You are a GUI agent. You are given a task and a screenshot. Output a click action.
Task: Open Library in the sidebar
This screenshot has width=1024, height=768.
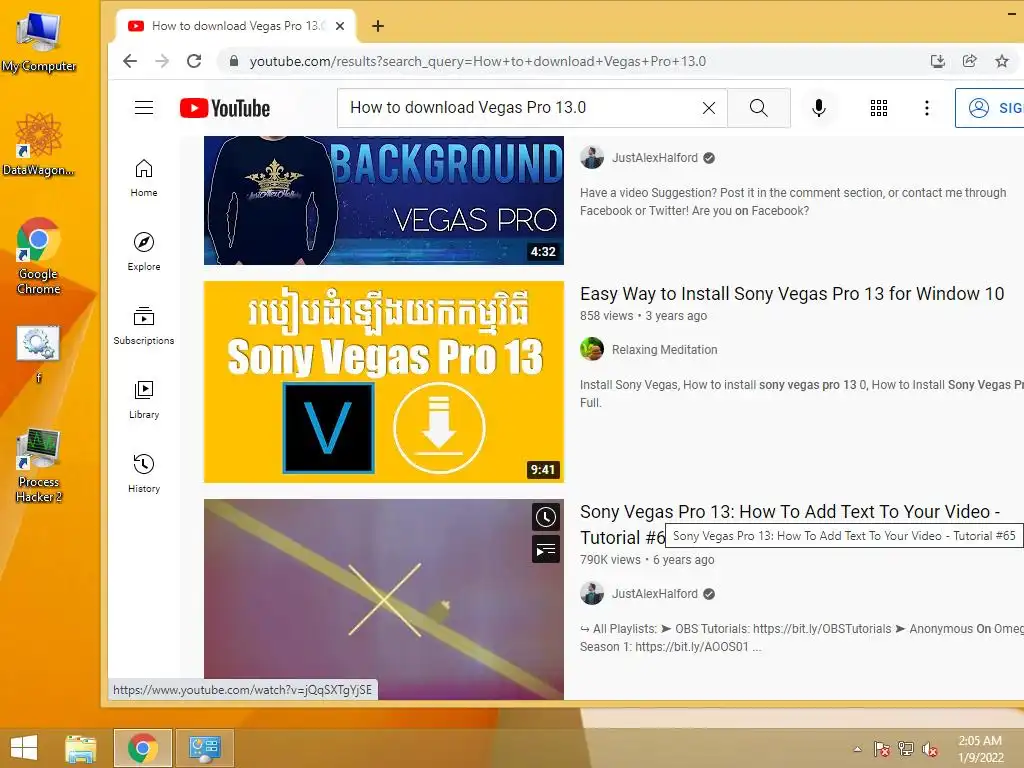144,400
